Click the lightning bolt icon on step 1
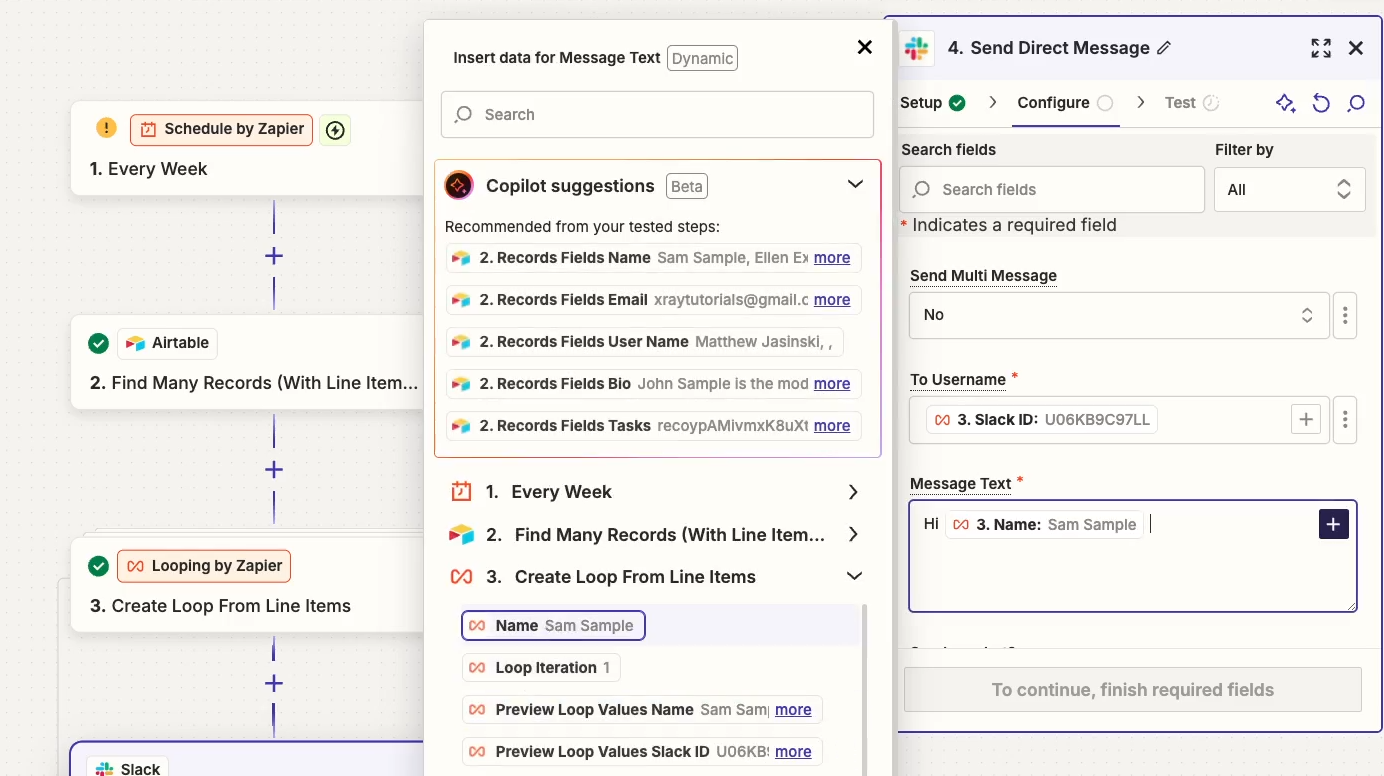The width and height of the screenshot is (1384, 776). coord(335,130)
